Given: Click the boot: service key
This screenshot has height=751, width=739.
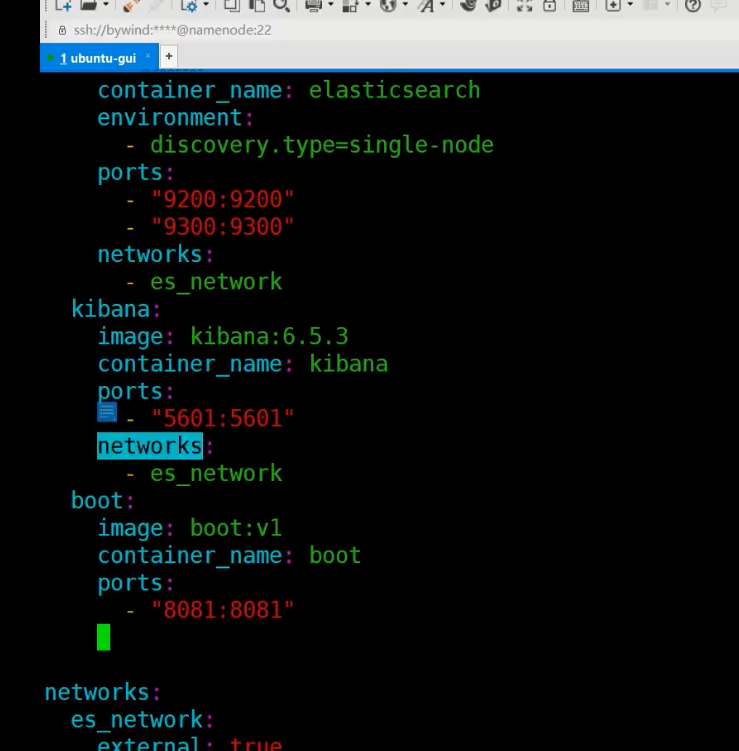Looking at the screenshot, I should point(102,501).
